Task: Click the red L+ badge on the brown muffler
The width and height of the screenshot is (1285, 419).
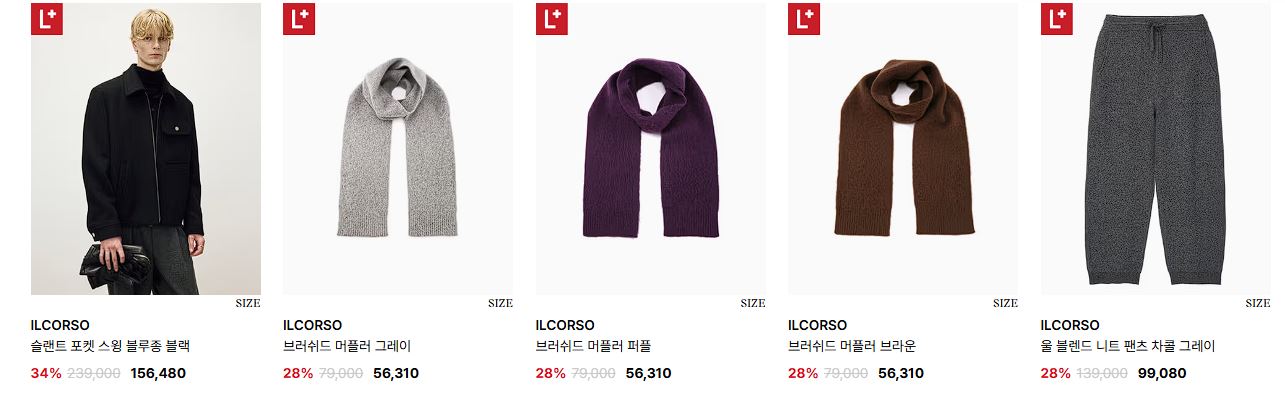Action: [x=804, y=19]
